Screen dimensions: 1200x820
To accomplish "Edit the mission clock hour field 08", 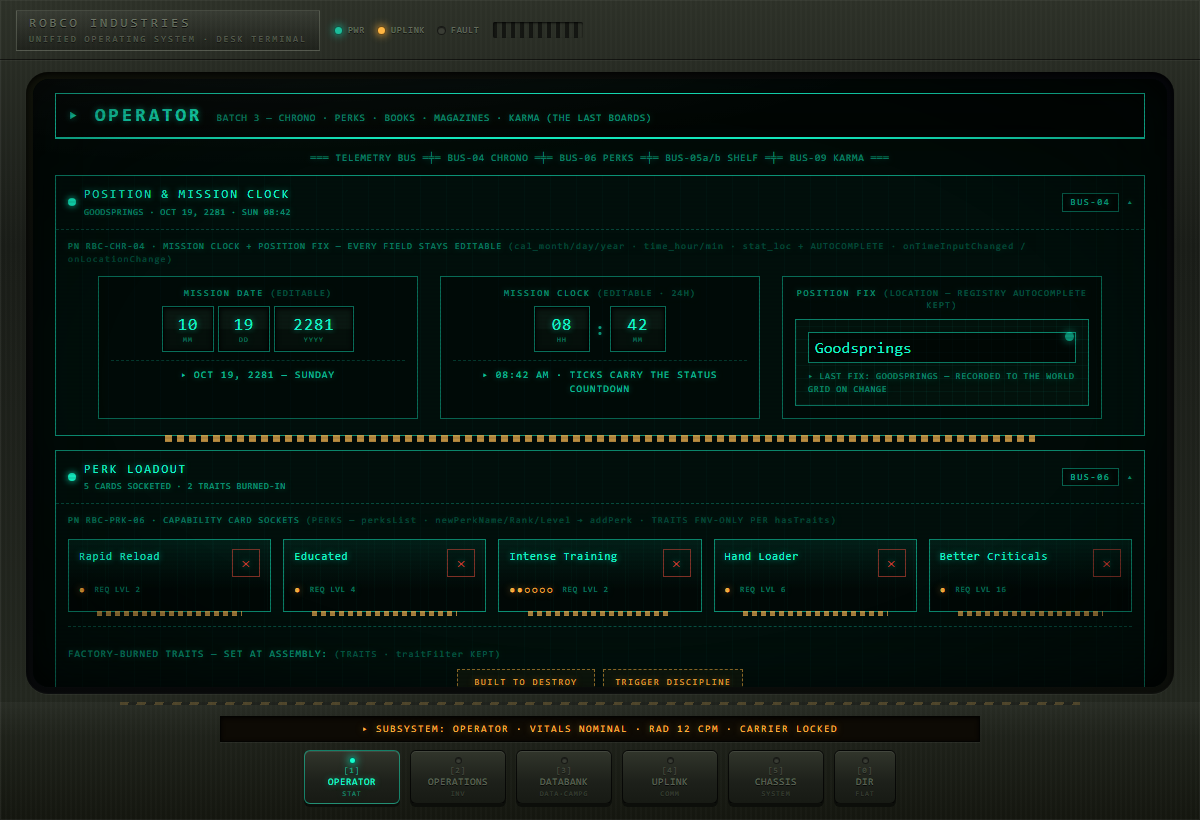I will (562, 329).
